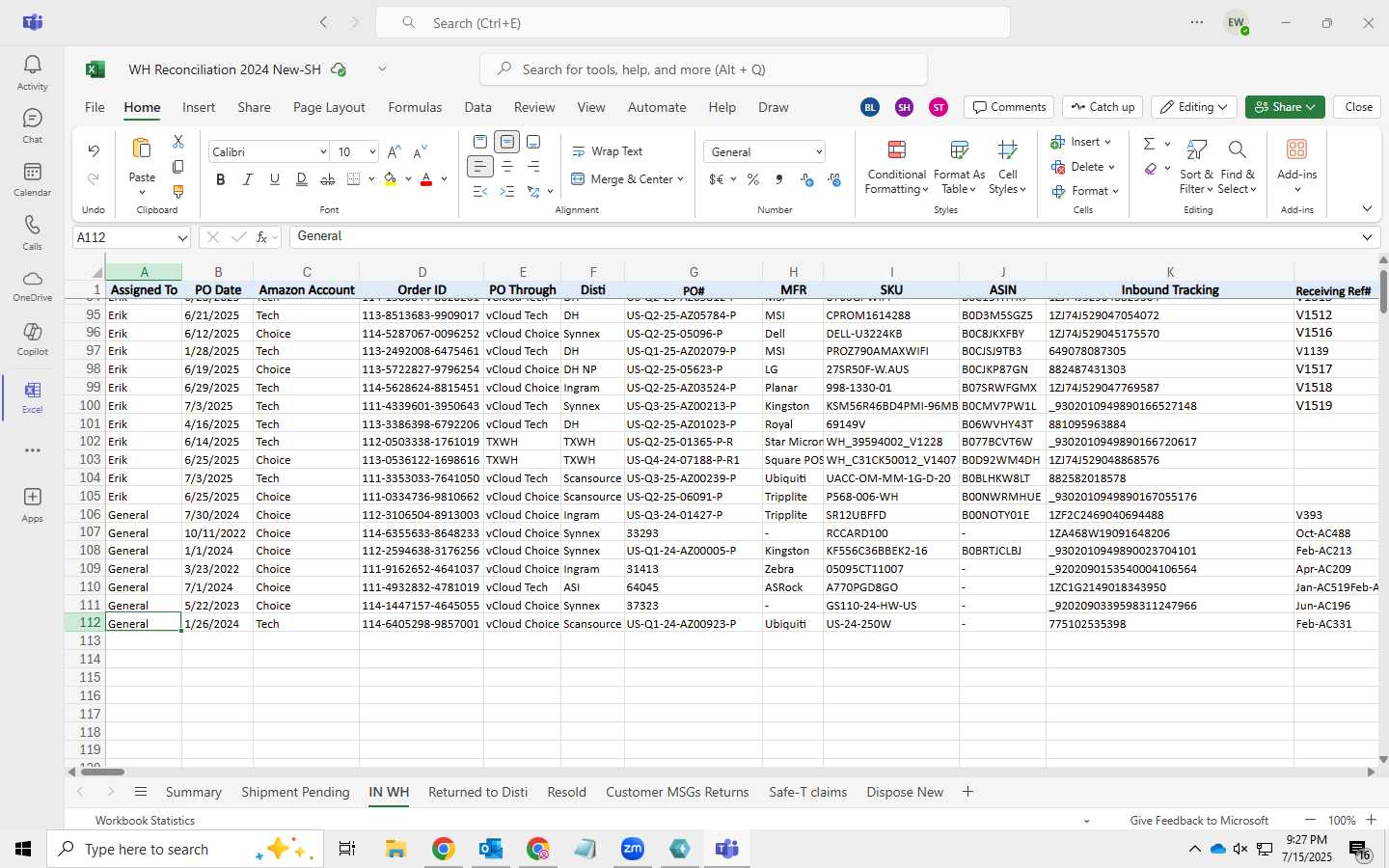
Task: Apply red font color A icon
Action: click(426, 179)
